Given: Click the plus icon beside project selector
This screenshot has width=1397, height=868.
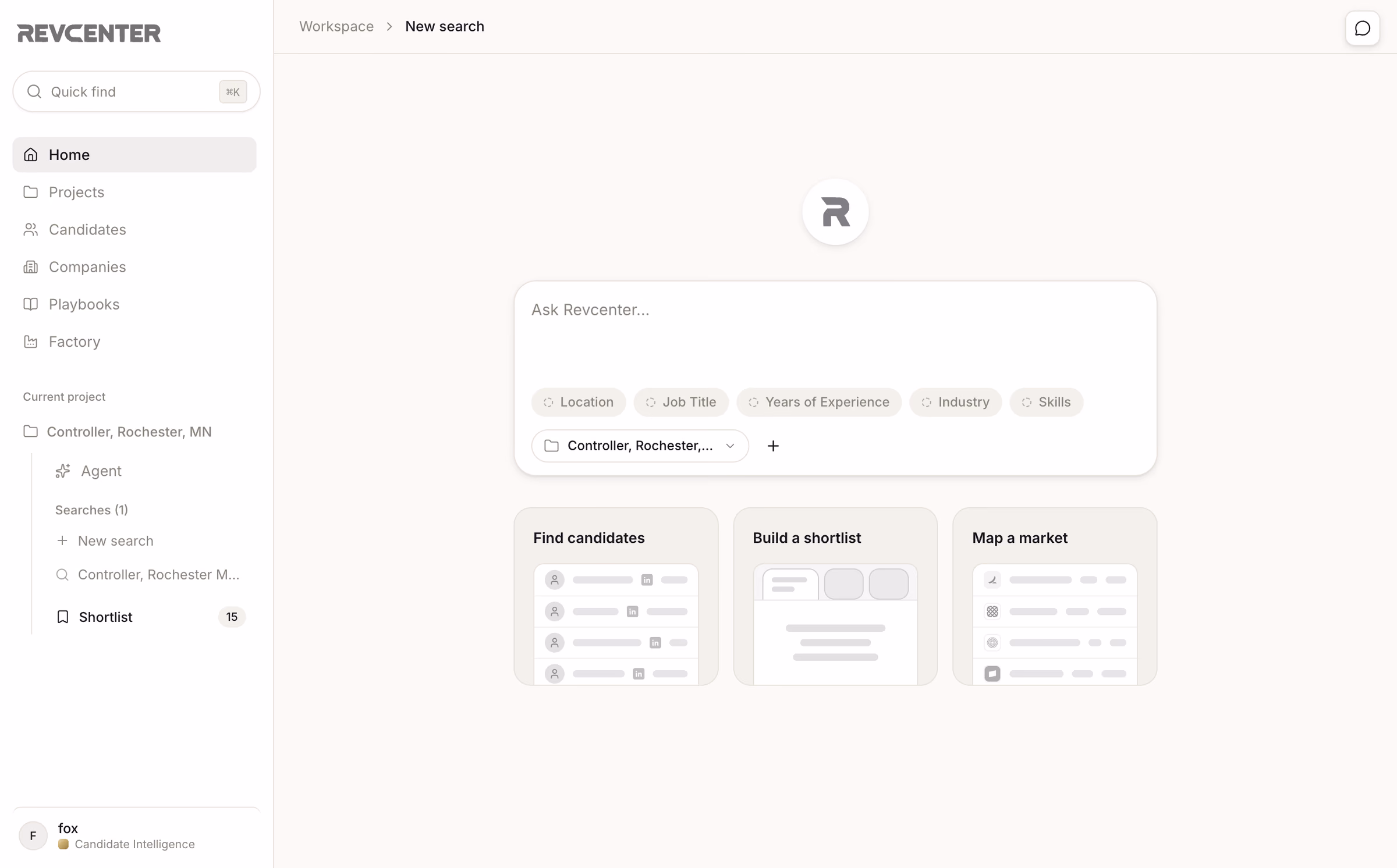Looking at the screenshot, I should coord(773,446).
